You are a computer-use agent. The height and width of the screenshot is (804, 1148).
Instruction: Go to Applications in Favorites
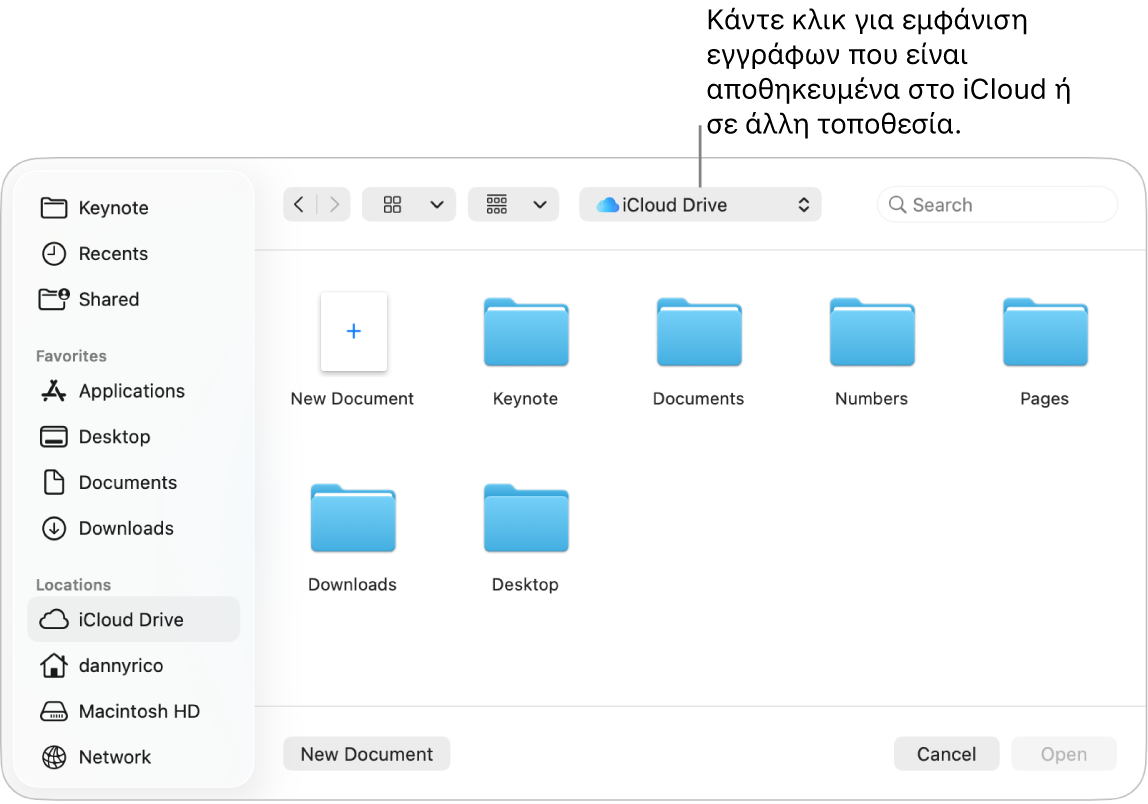coord(133,391)
